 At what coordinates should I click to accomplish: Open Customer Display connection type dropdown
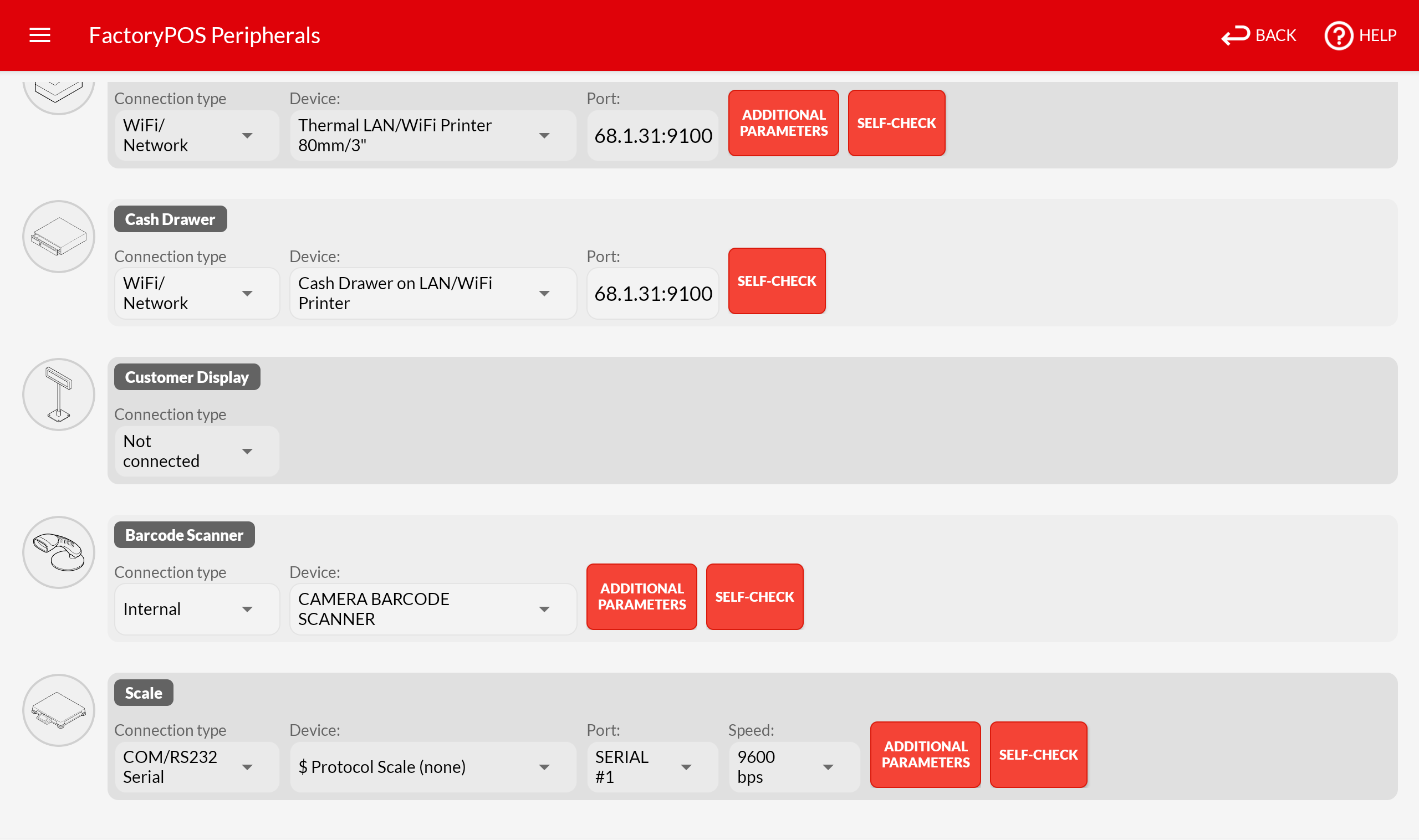coord(196,451)
